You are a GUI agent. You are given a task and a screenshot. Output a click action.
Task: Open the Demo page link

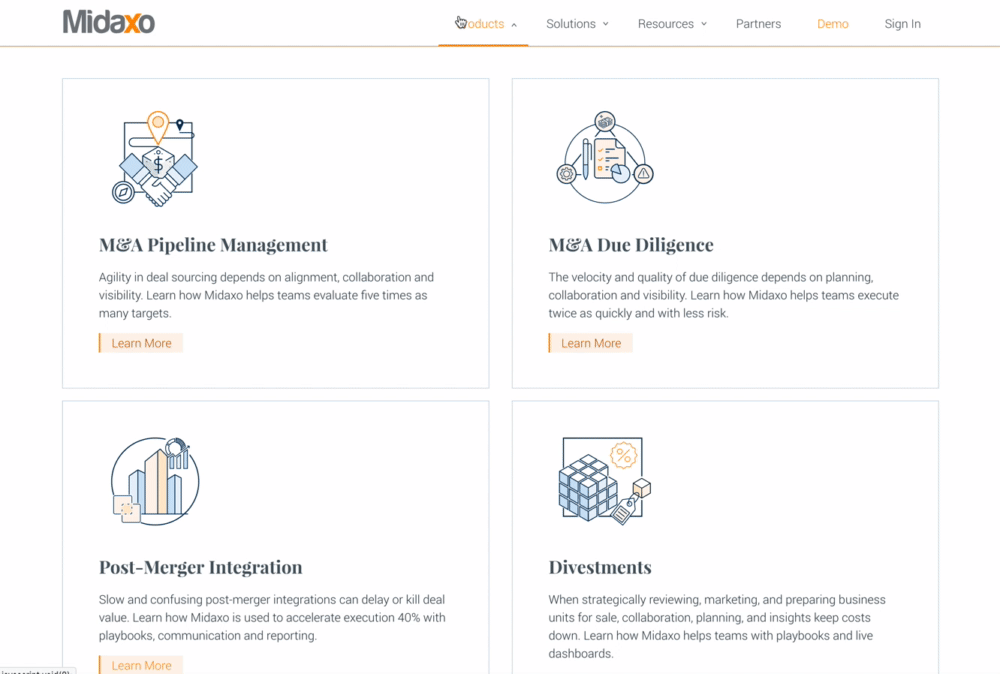pyautogui.click(x=832, y=24)
